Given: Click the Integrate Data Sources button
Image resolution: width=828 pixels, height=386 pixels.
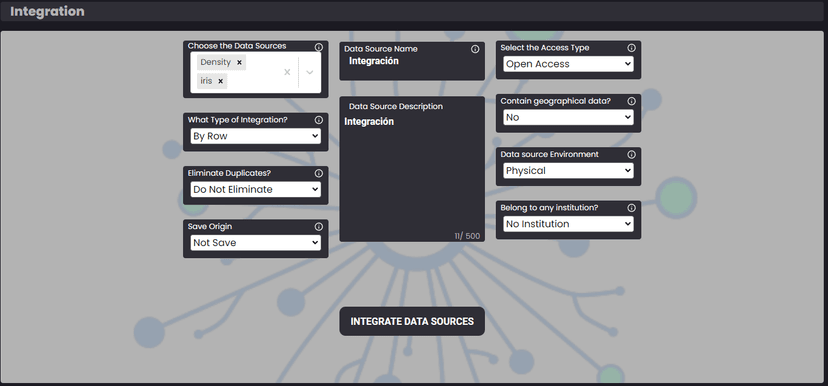Looking at the screenshot, I should tap(412, 322).
